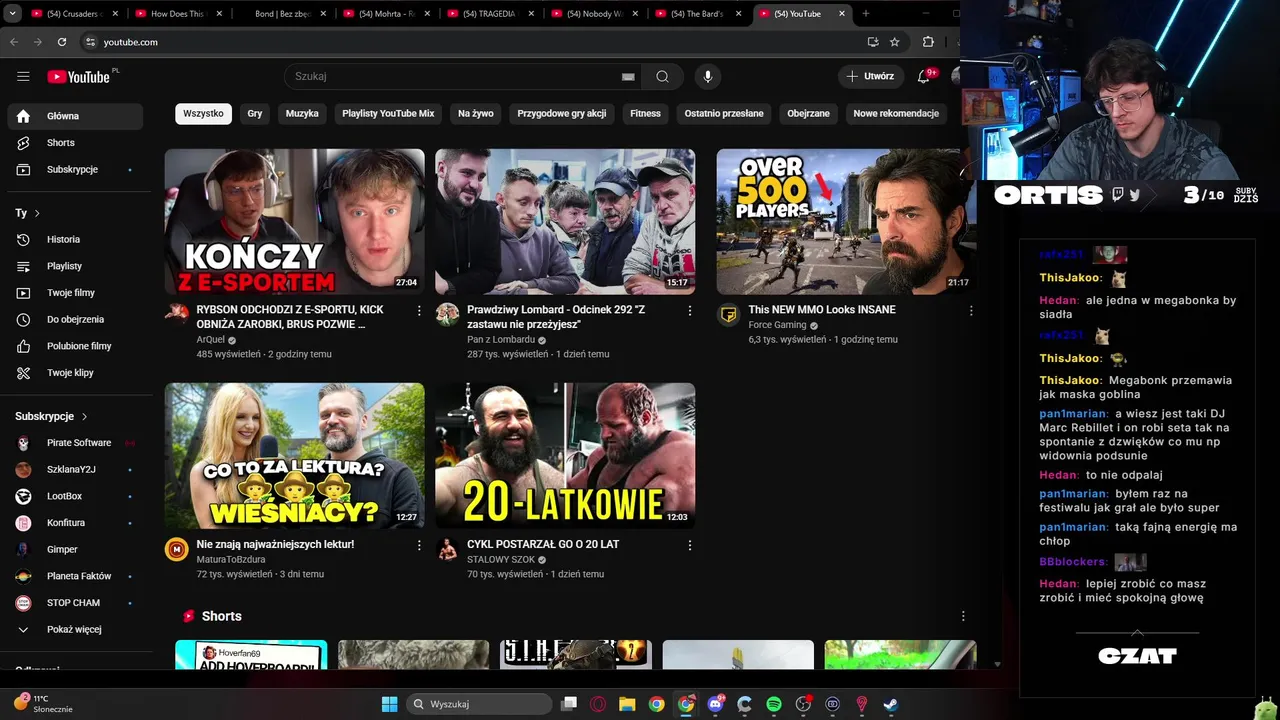Open LootBox channel subscription
This screenshot has height=720, width=1280.
(75, 496)
